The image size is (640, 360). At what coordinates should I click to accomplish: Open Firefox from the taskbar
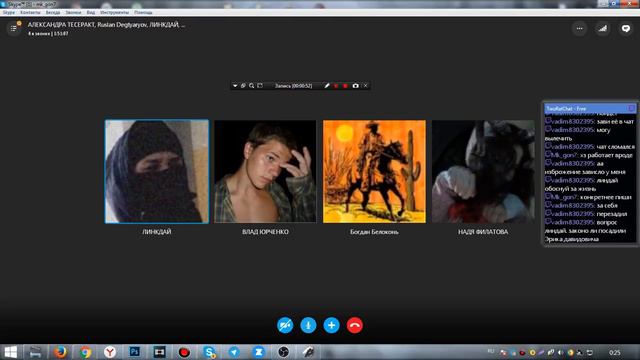(60, 352)
